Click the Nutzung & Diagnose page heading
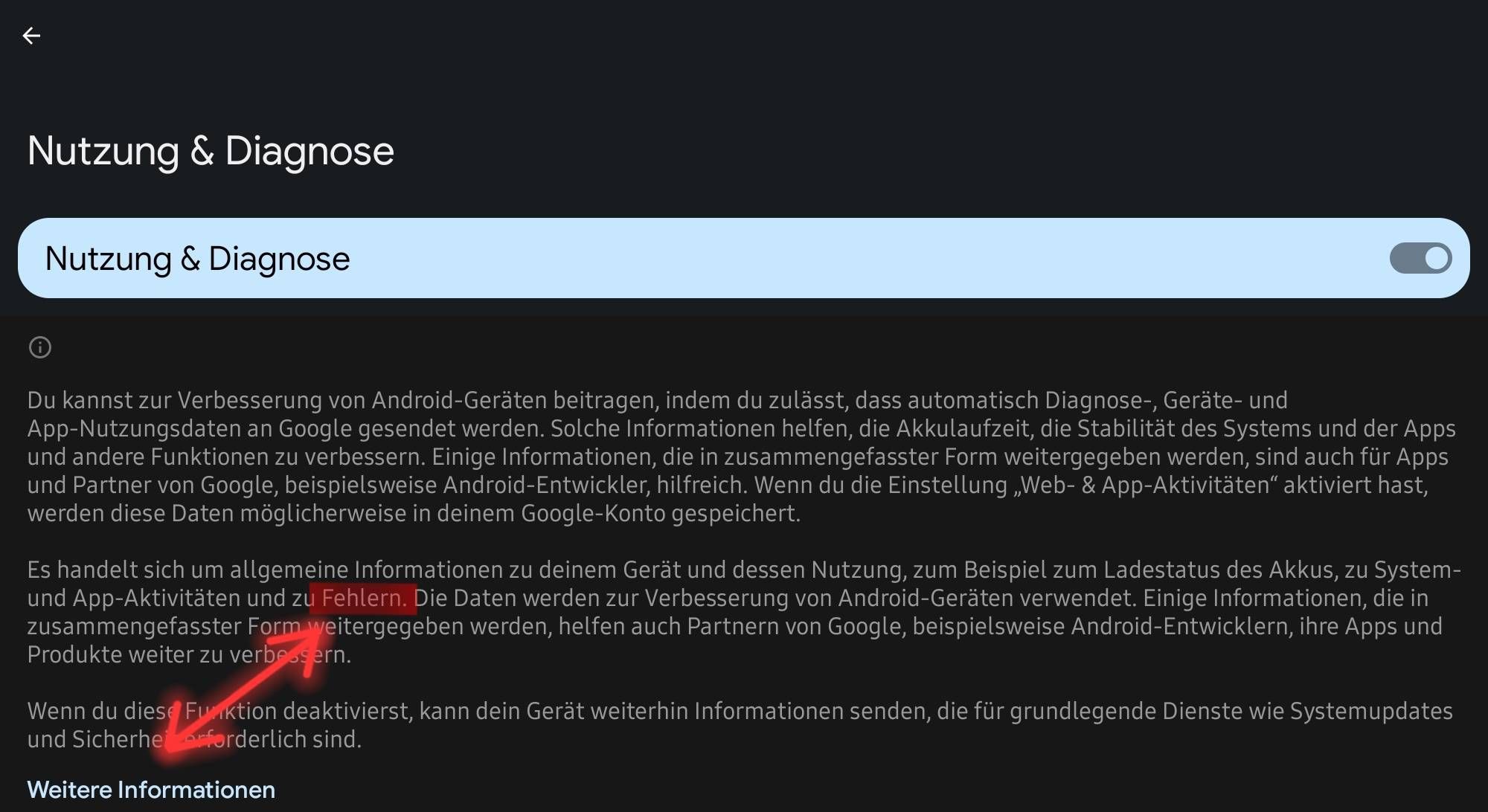The height and width of the screenshot is (812, 1488). (x=211, y=151)
